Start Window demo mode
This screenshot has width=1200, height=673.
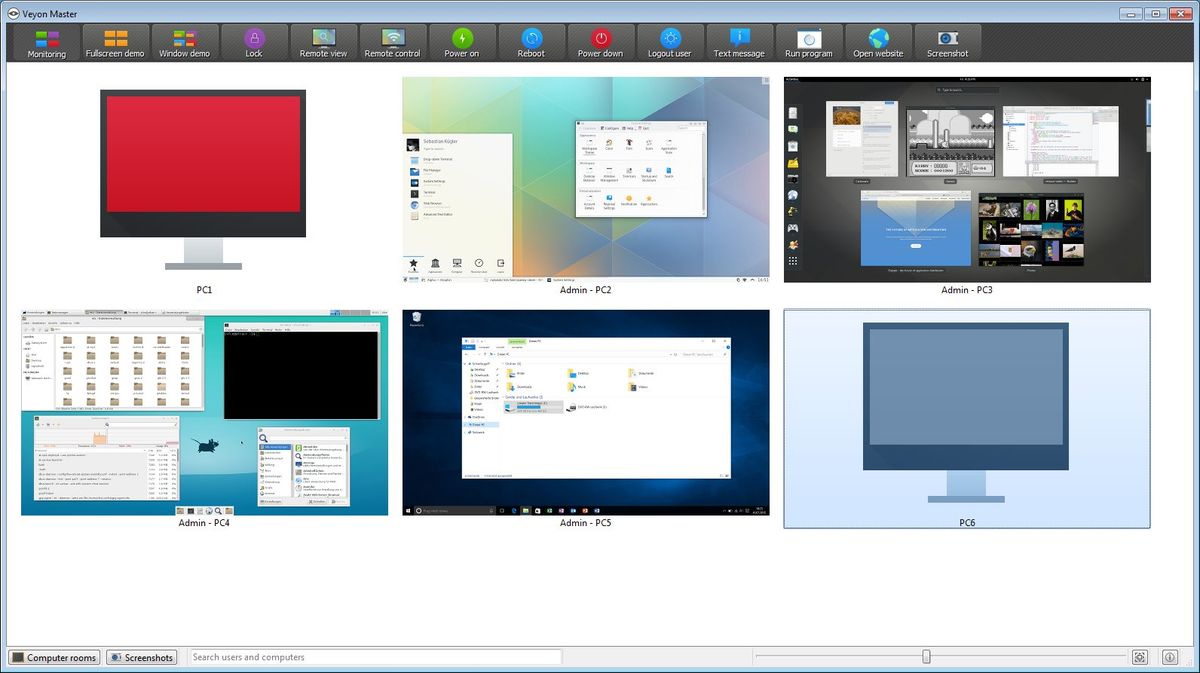click(x=184, y=42)
